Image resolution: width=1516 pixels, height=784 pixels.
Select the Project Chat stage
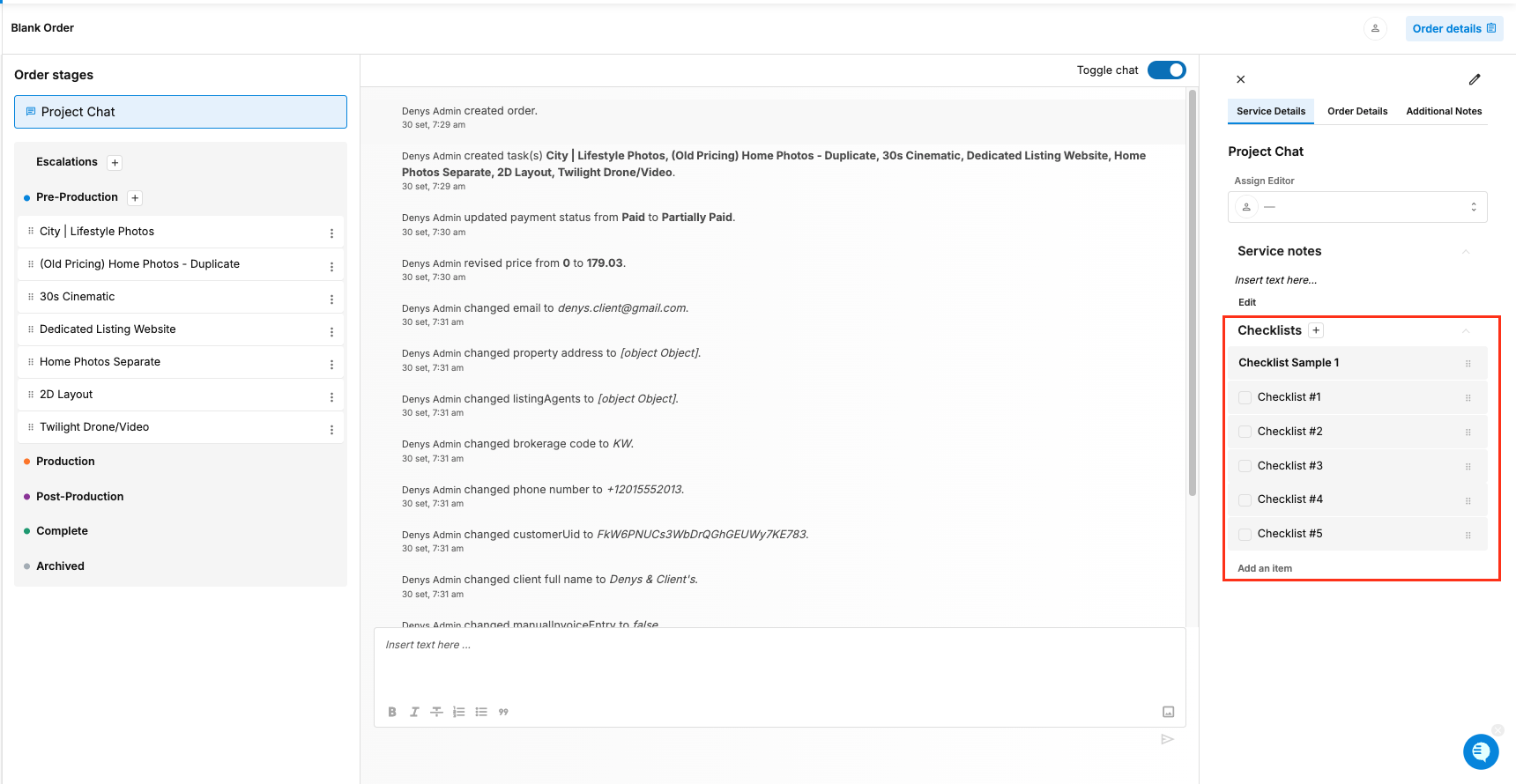[181, 112]
